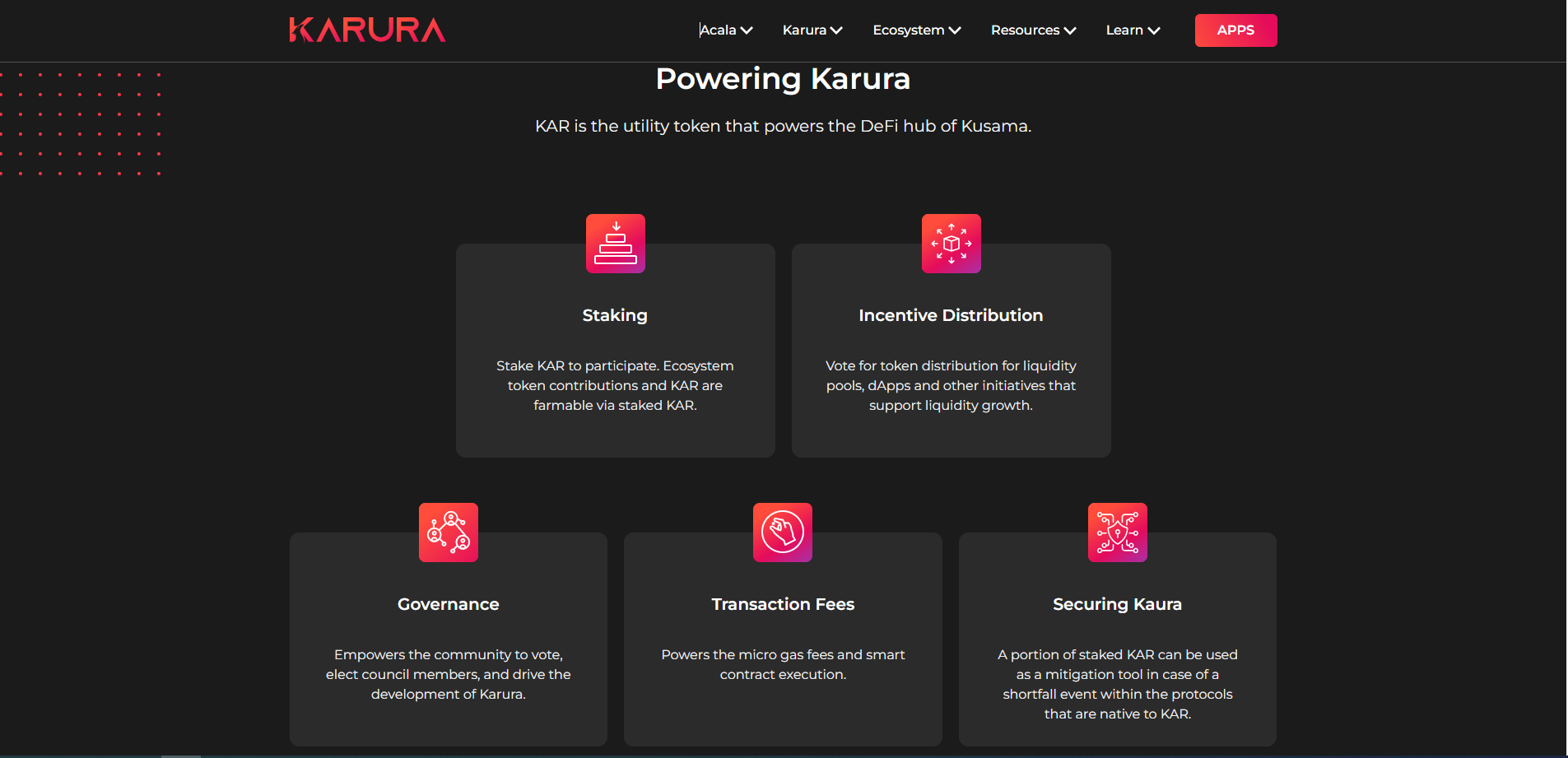
Task: Click the Governance network nodes icon
Action: [x=449, y=532]
